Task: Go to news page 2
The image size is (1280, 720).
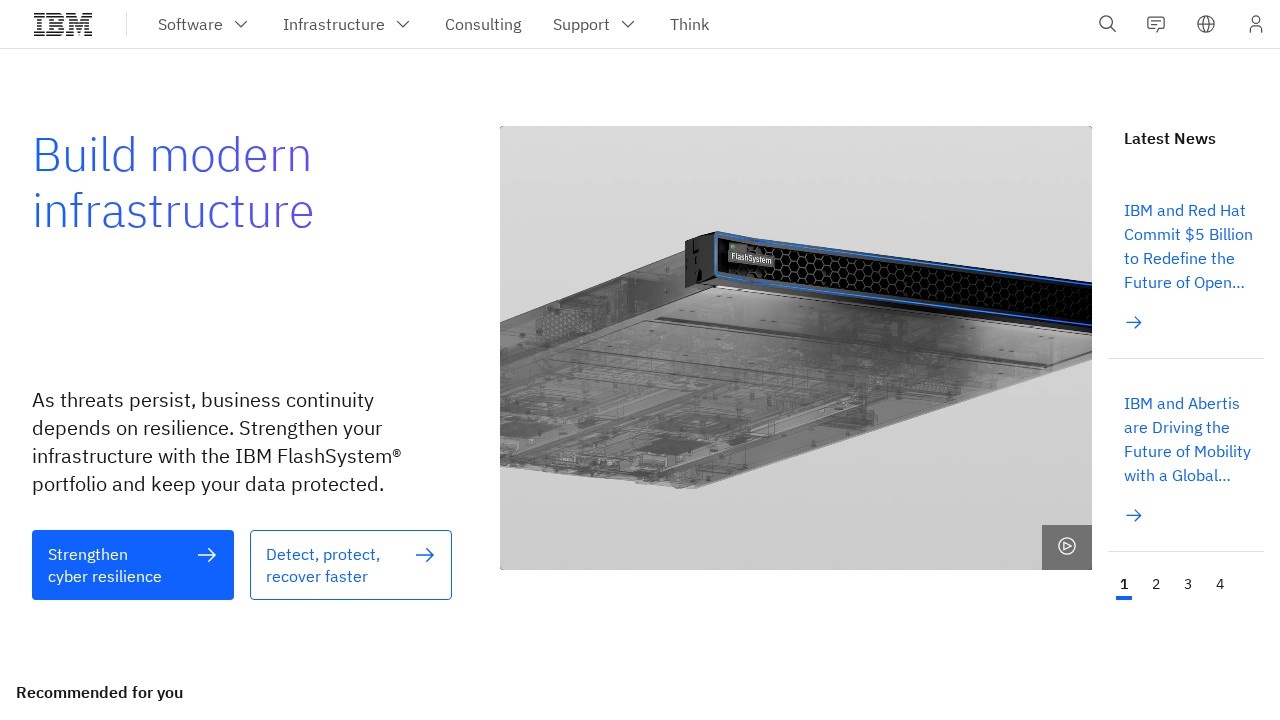Action: tap(1156, 584)
